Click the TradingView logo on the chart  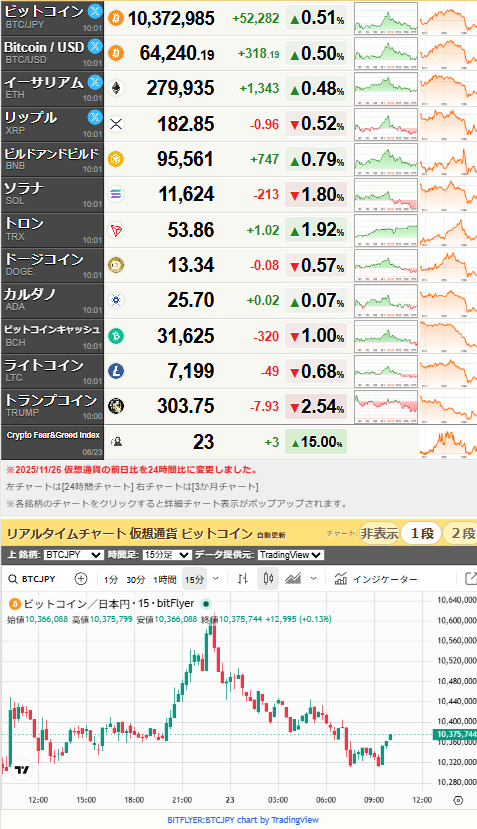pyautogui.click(x=22, y=770)
